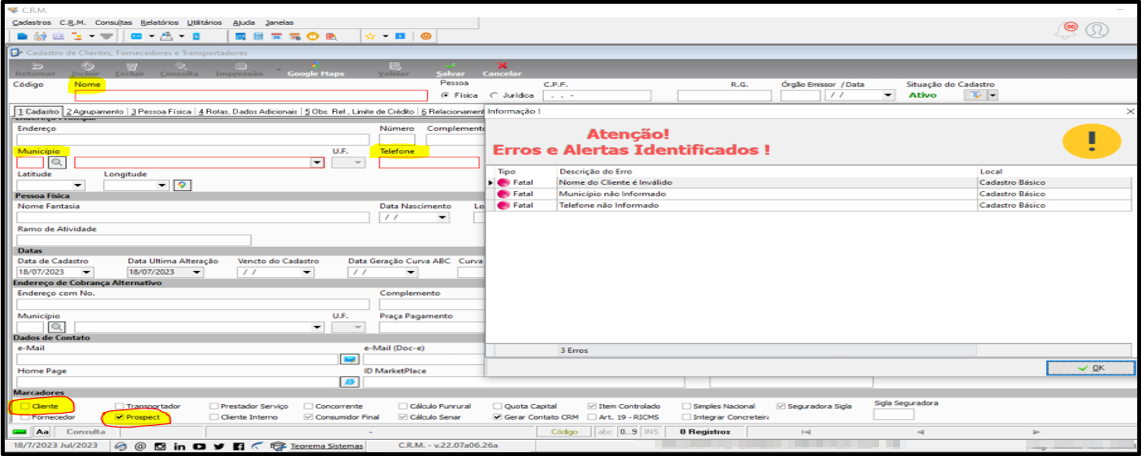The height and width of the screenshot is (456, 1141).
Task: Open the Consultas menu
Action: coord(114,23)
